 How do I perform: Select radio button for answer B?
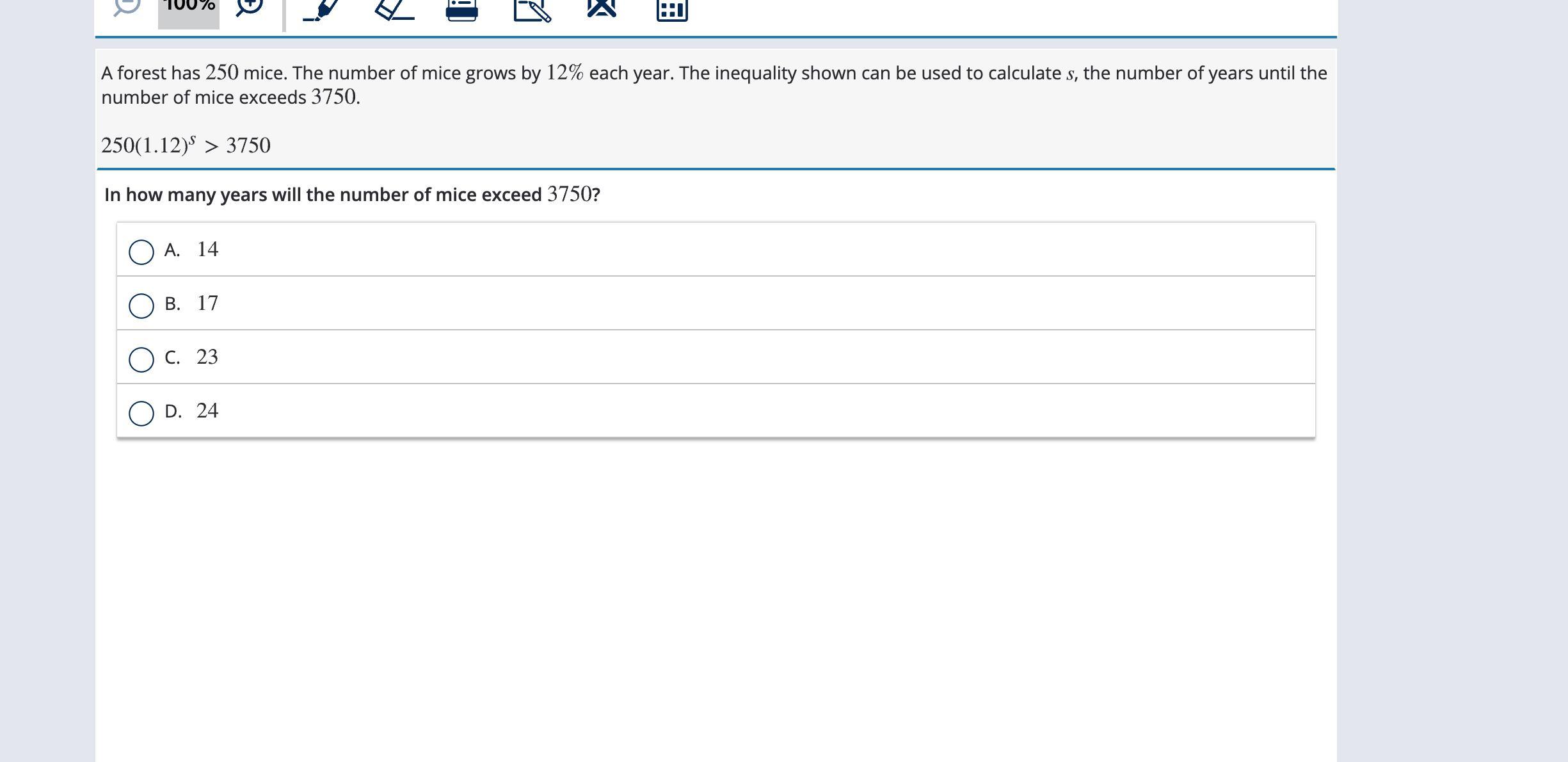coord(141,306)
